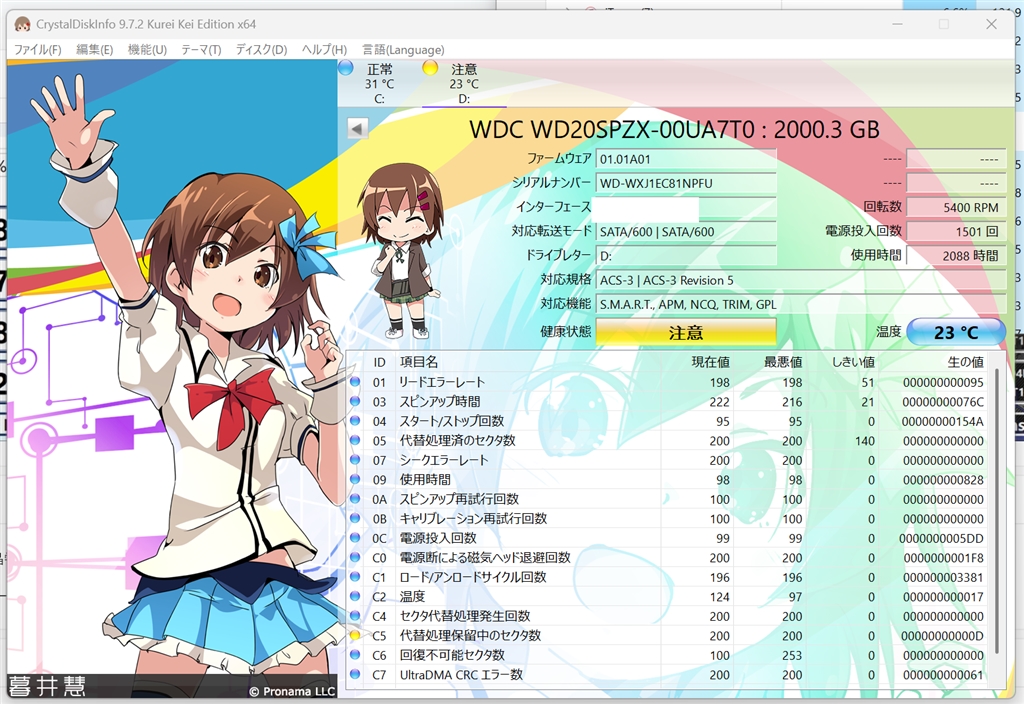Viewport: 1024px width, 704px height.
Task: Click the drive letter field D:
Action: click(686, 256)
